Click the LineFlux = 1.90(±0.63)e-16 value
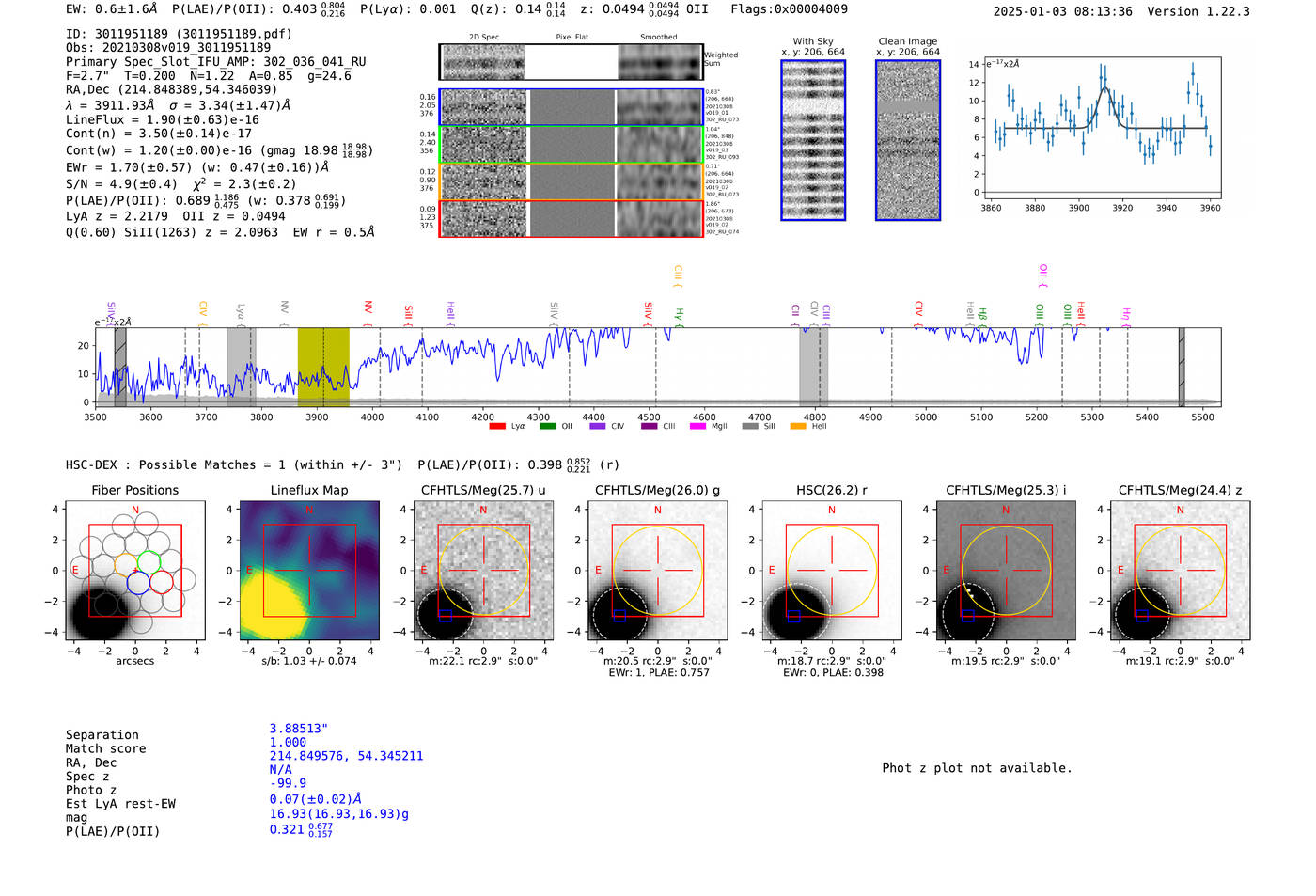 (x=163, y=119)
